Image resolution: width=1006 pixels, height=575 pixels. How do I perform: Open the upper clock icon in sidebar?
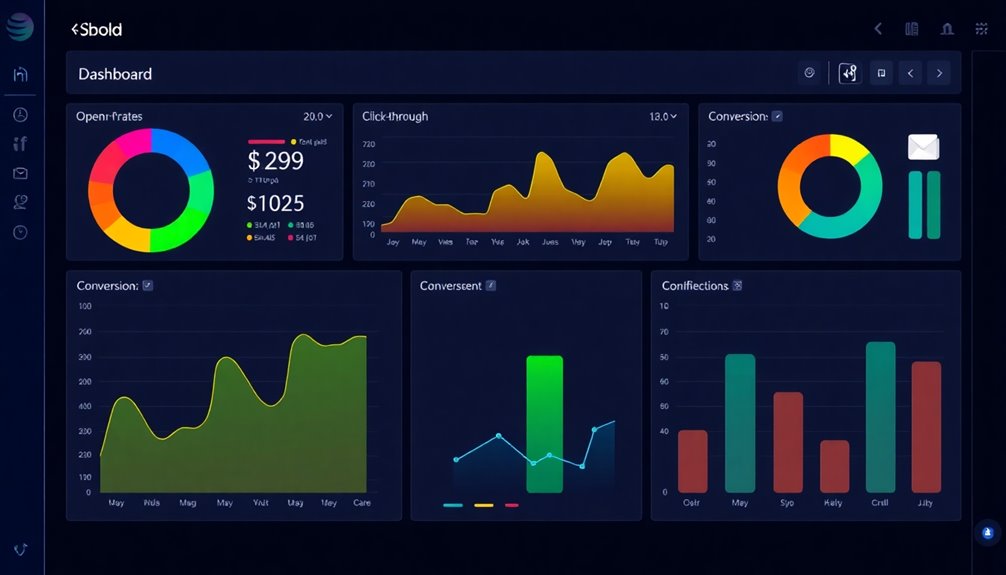pyautogui.click(x=21, y=115)
